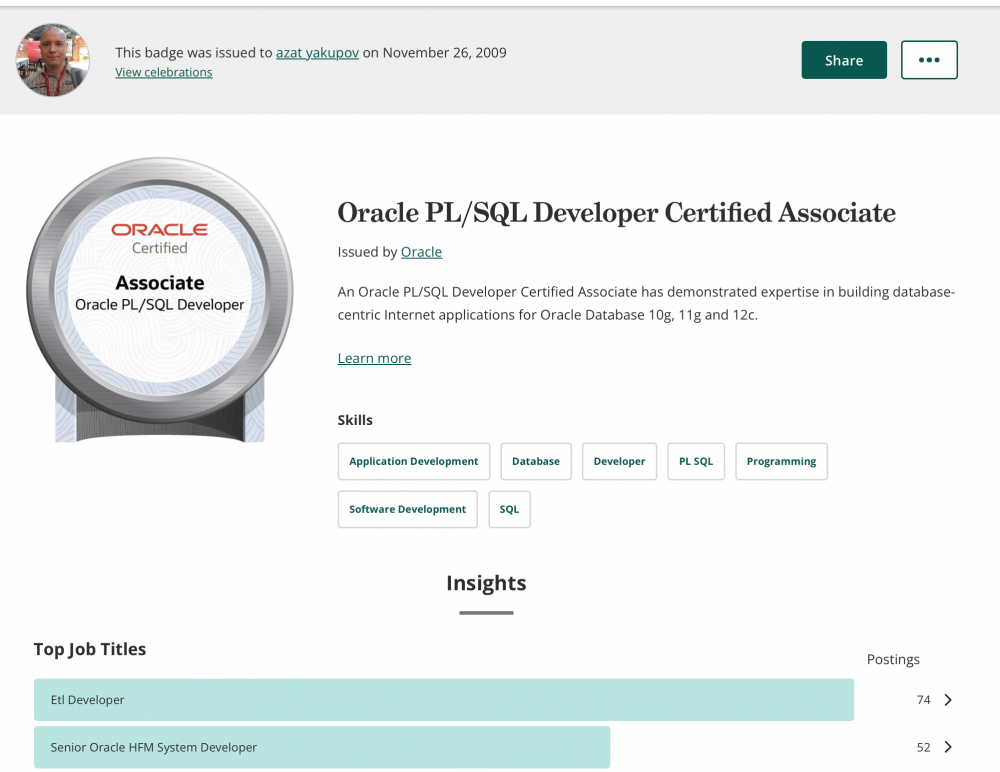Select the Developer skill tag
Screen dimensions: 1000x772
[x=619, y=461]
